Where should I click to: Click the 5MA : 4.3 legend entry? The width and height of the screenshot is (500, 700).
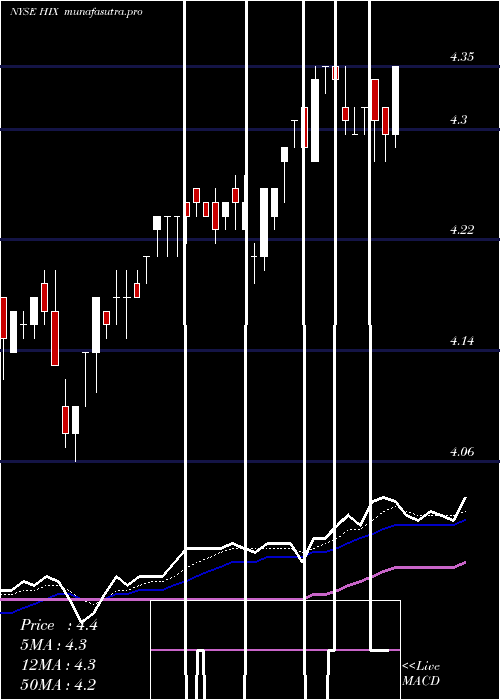(54, 645)
